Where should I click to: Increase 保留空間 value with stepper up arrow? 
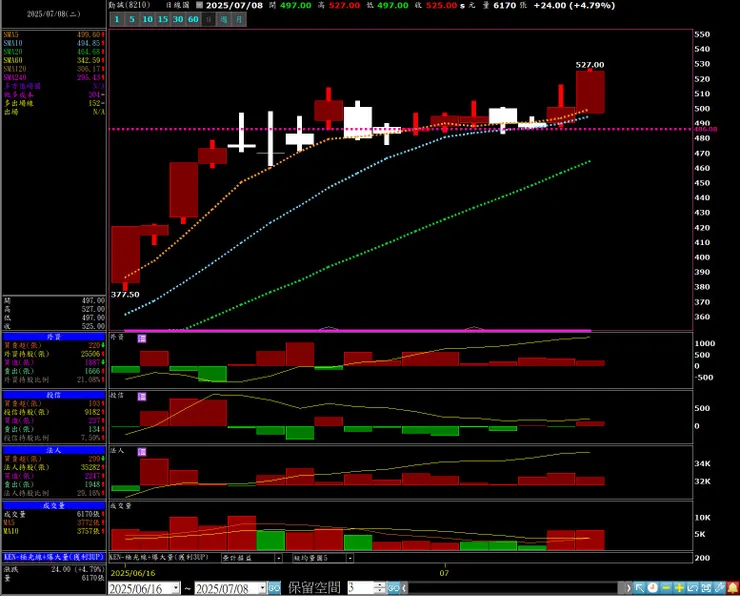380,585
